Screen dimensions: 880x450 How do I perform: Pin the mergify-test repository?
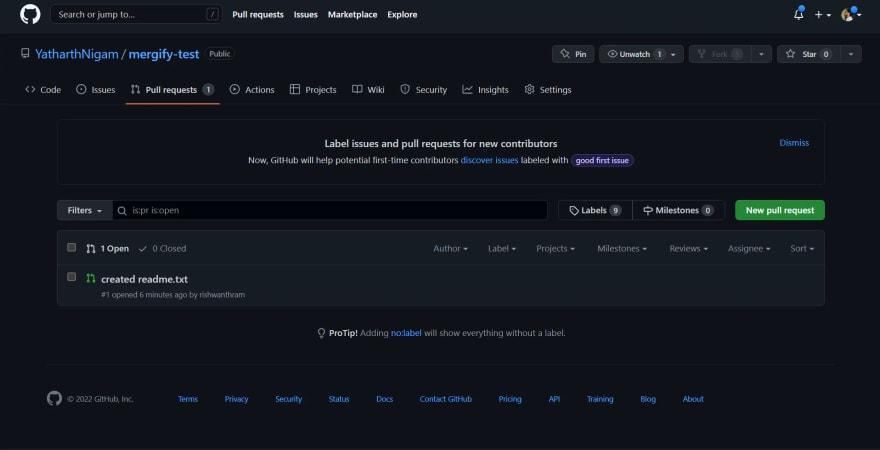[x=573, y=54]
